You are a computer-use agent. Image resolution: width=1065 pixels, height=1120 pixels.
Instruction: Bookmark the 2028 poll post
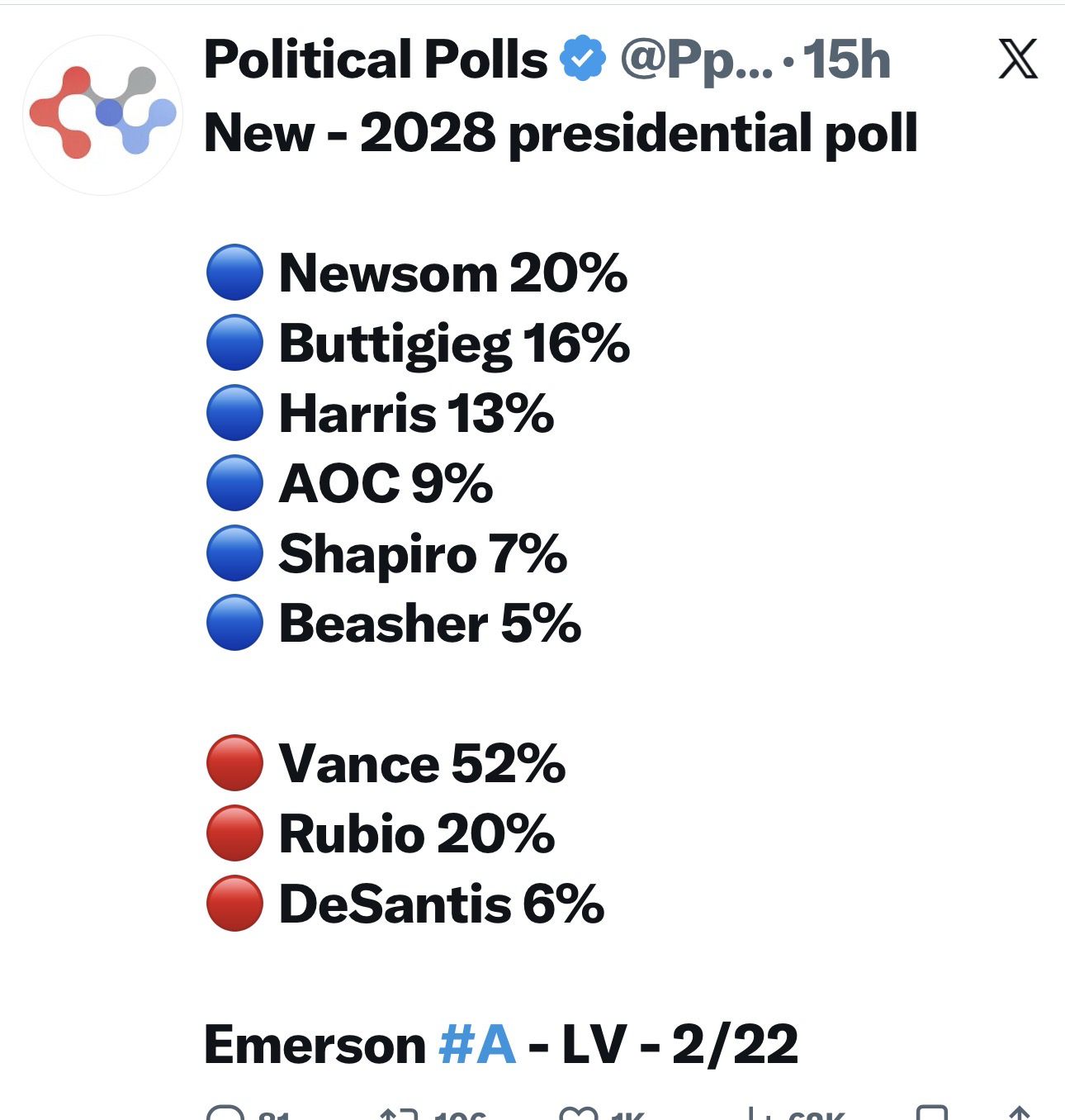click(x=932, y=1113)
